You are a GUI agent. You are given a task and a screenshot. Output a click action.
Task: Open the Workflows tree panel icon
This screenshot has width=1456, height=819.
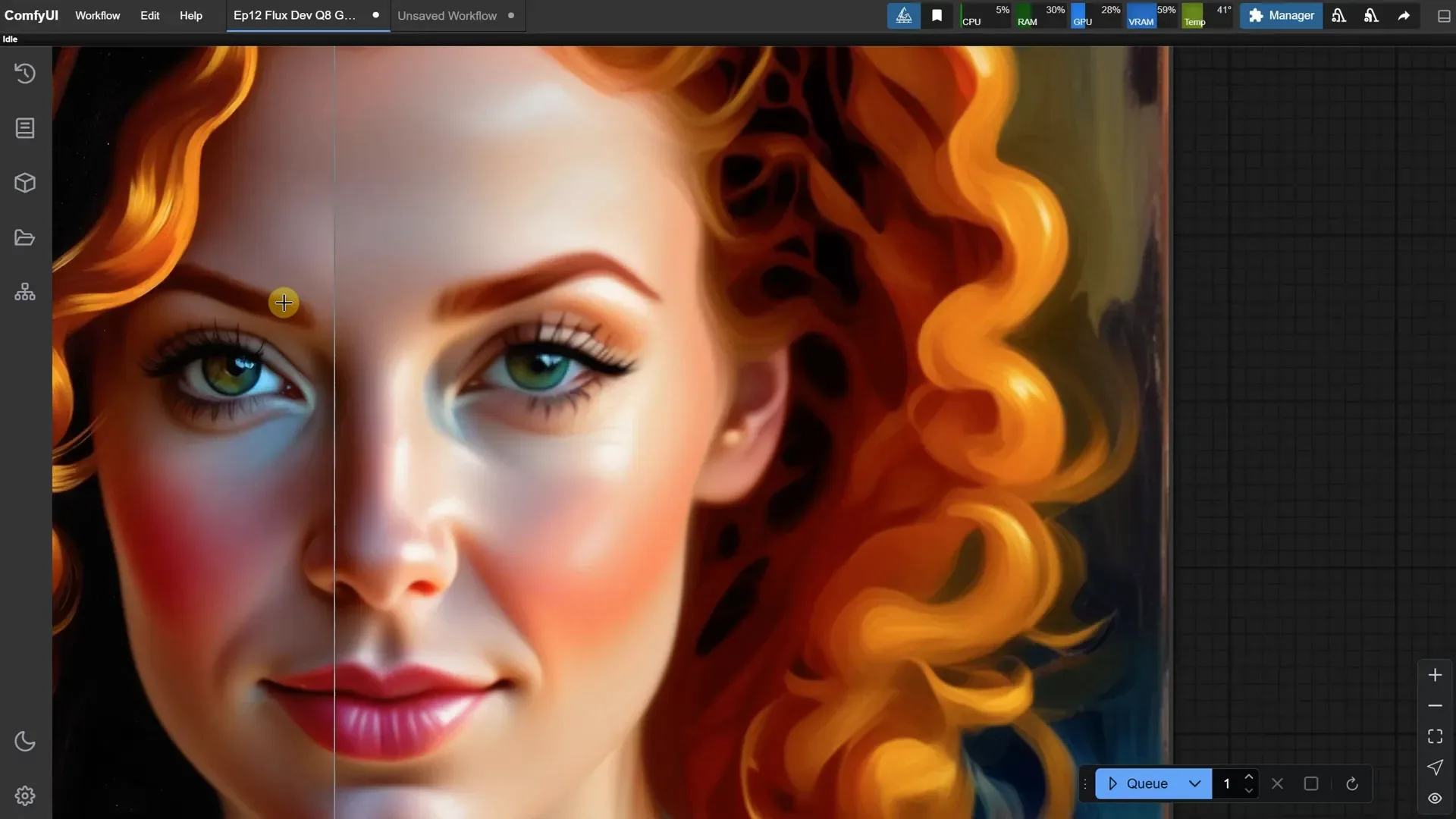tap(25, 293)
